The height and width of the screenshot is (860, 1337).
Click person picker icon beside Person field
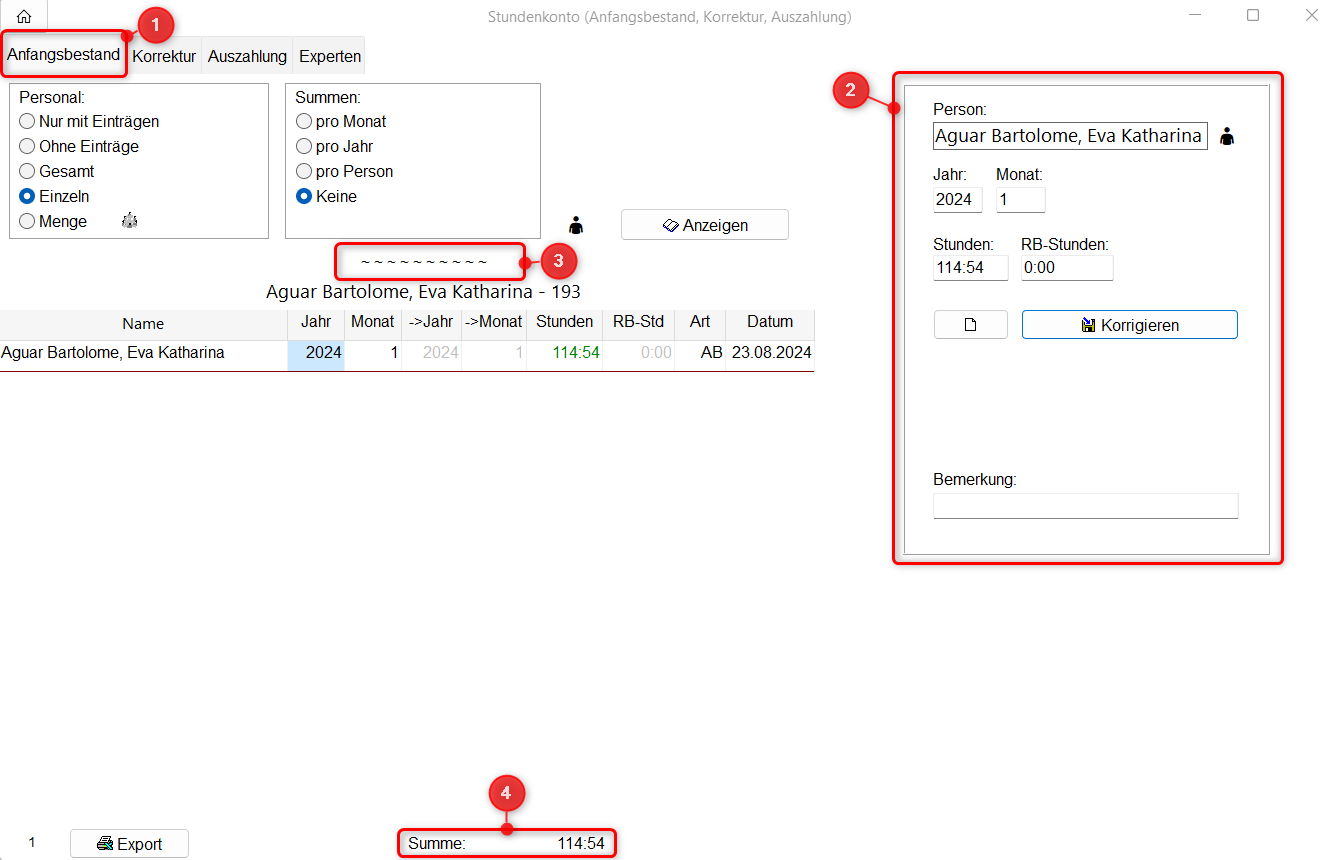(1227, 137)
